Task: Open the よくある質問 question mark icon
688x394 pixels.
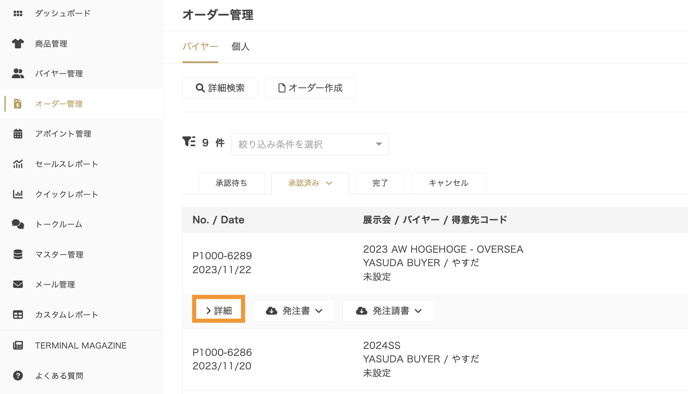Action: (x=18, y=376)
